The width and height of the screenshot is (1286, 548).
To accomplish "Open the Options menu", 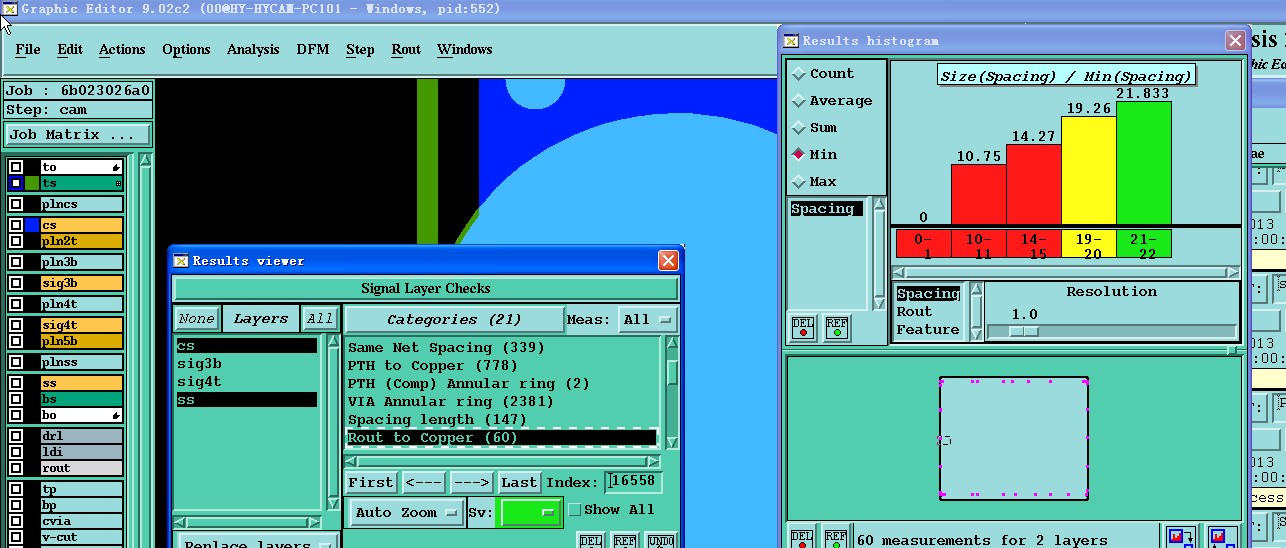I will [186, 50].
